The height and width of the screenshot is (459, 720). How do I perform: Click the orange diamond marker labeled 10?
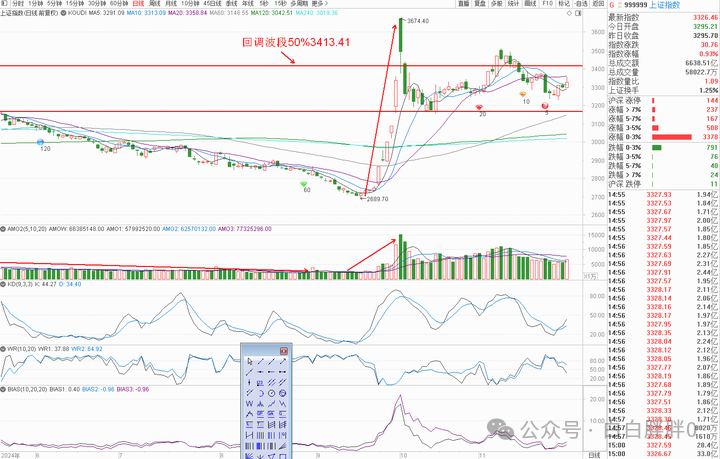point(523,95)
